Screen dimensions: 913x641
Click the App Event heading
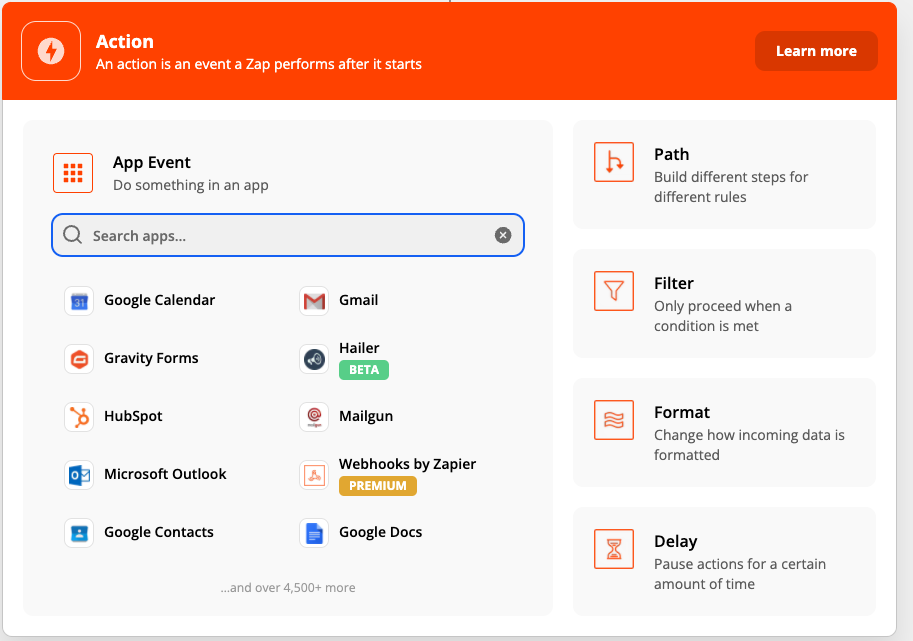pos(151,162)
